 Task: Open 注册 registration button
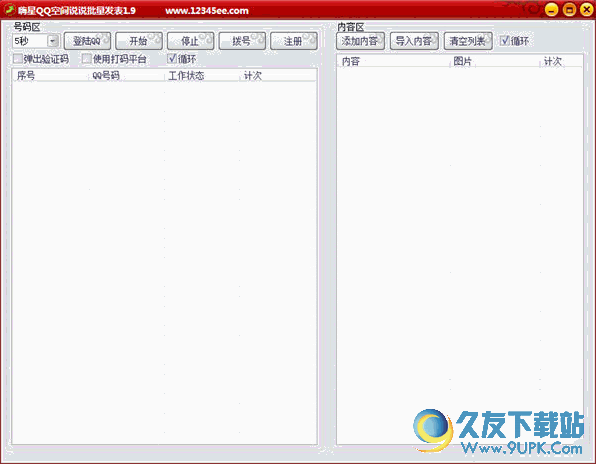(x=293, y=41)
